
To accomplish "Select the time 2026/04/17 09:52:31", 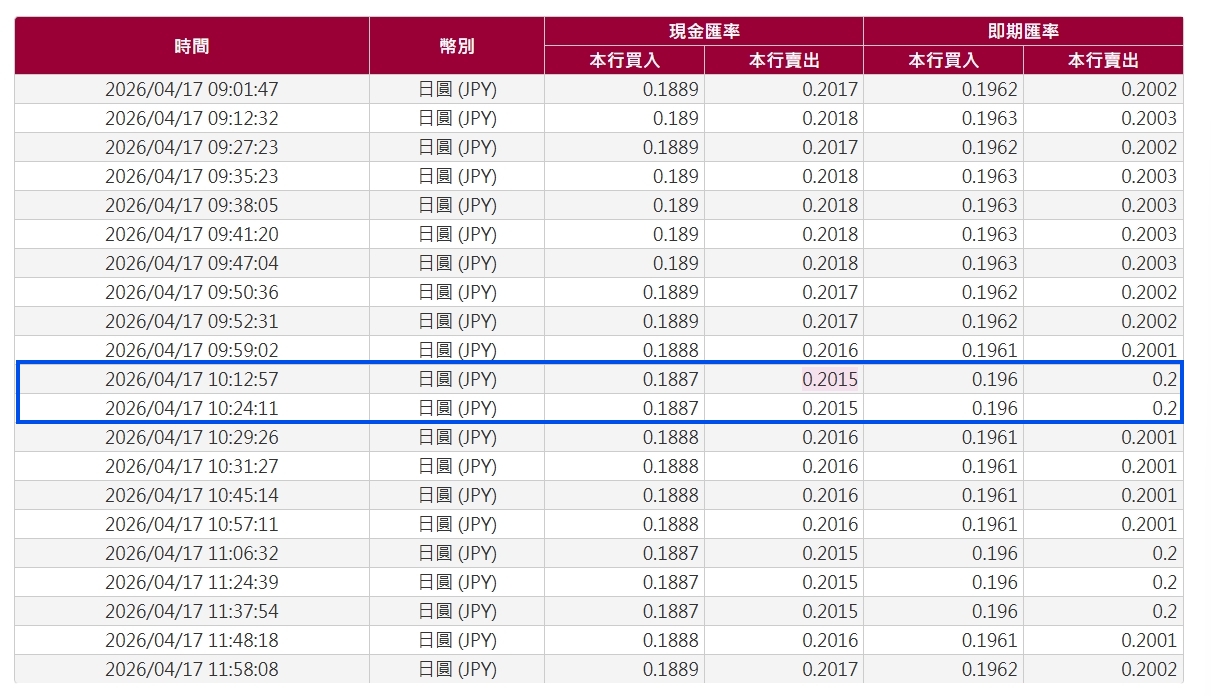I will click(x=192, y=321).
